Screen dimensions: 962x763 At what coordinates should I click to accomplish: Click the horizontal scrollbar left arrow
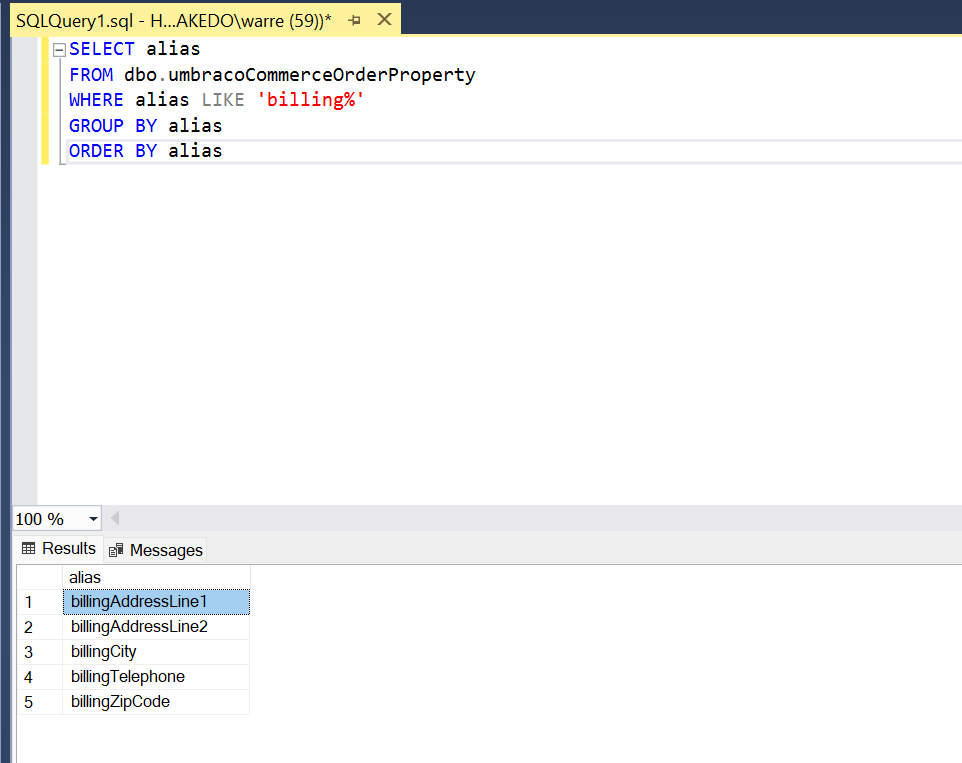pyautogui.click(x=114, y=518)
